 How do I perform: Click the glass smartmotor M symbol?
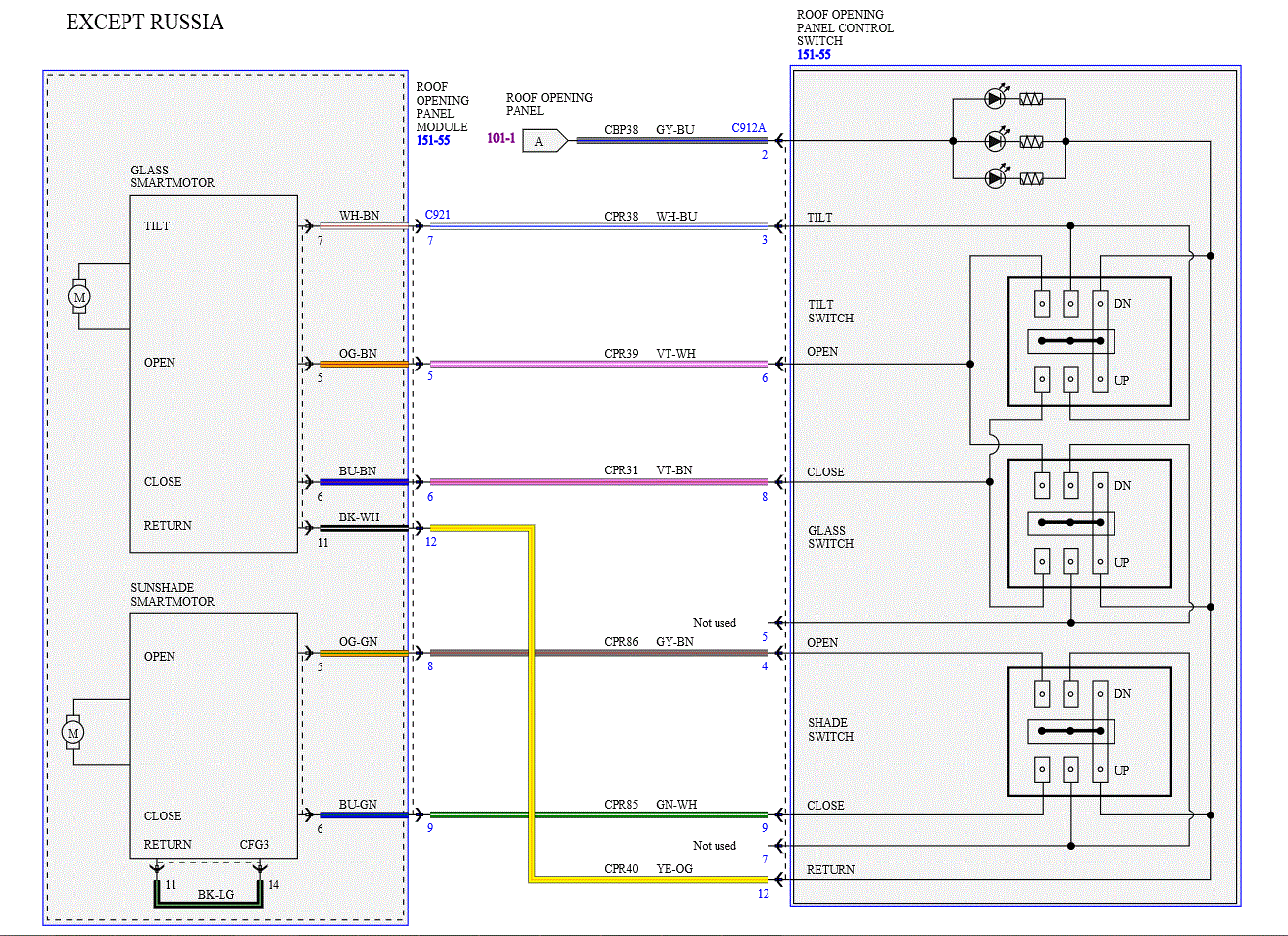pos(79,296)
